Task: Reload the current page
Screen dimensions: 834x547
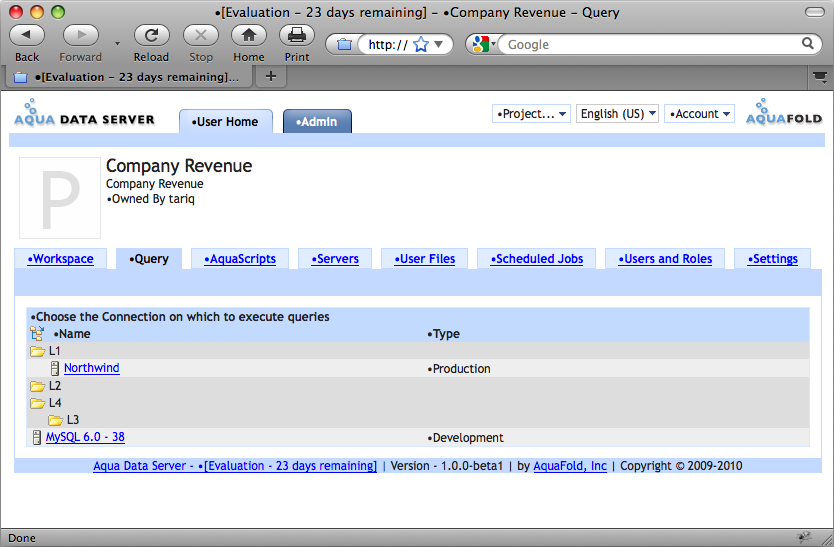Action: click(152, 35)
